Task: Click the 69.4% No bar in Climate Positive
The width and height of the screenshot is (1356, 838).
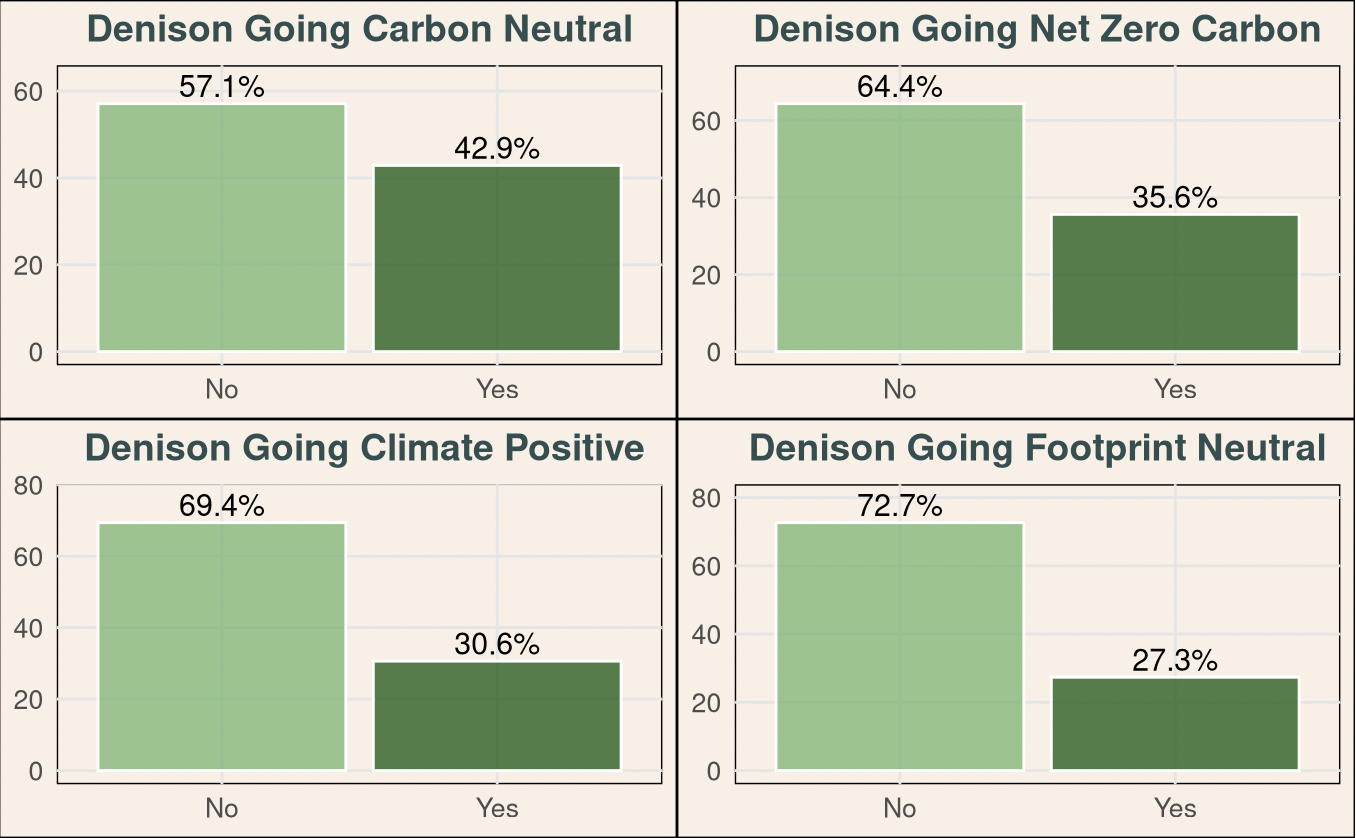Action: point(221,647)
